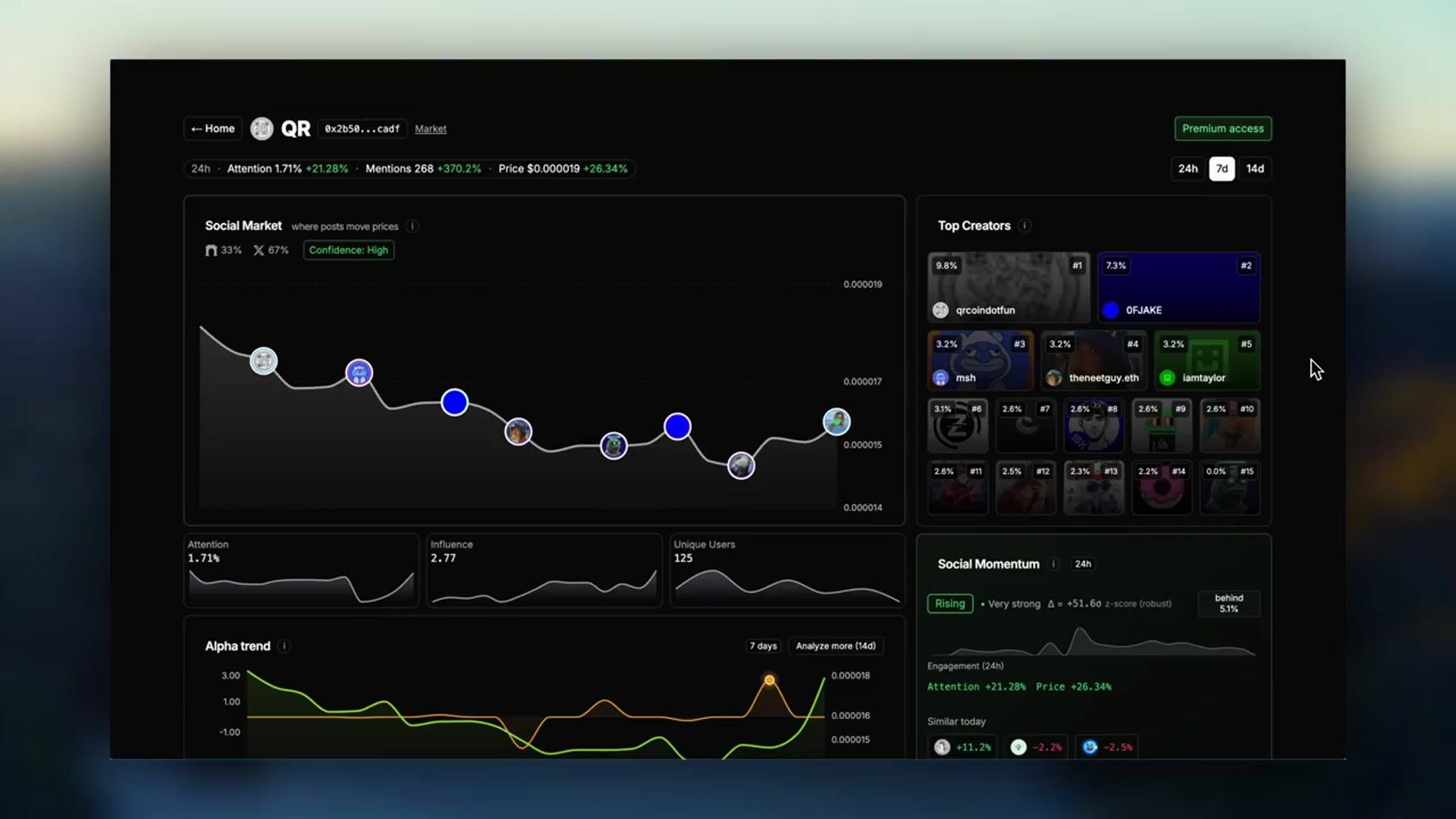The width and height of the screenshot is (1456, 819).
Task: Click the Home back button
Action: click(213, 129)
